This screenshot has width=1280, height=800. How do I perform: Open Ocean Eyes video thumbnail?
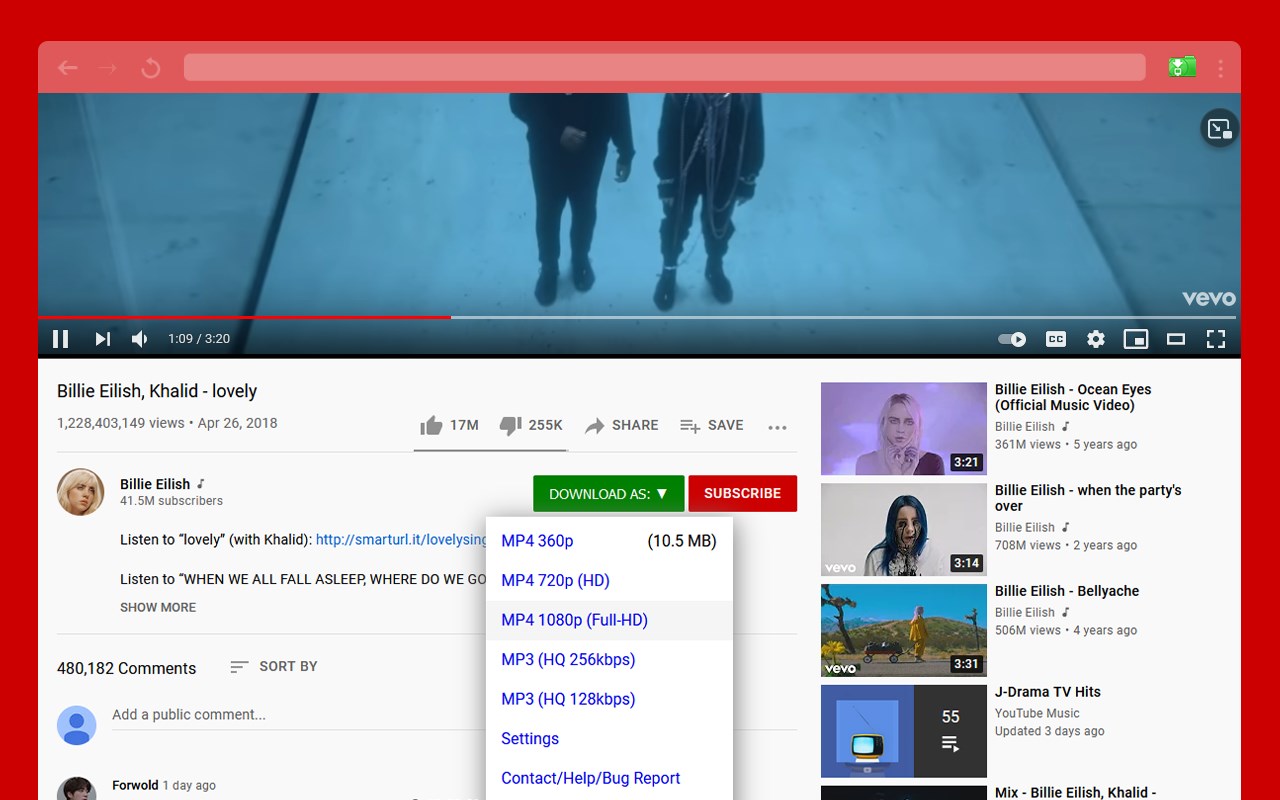[x=904, y=428]
